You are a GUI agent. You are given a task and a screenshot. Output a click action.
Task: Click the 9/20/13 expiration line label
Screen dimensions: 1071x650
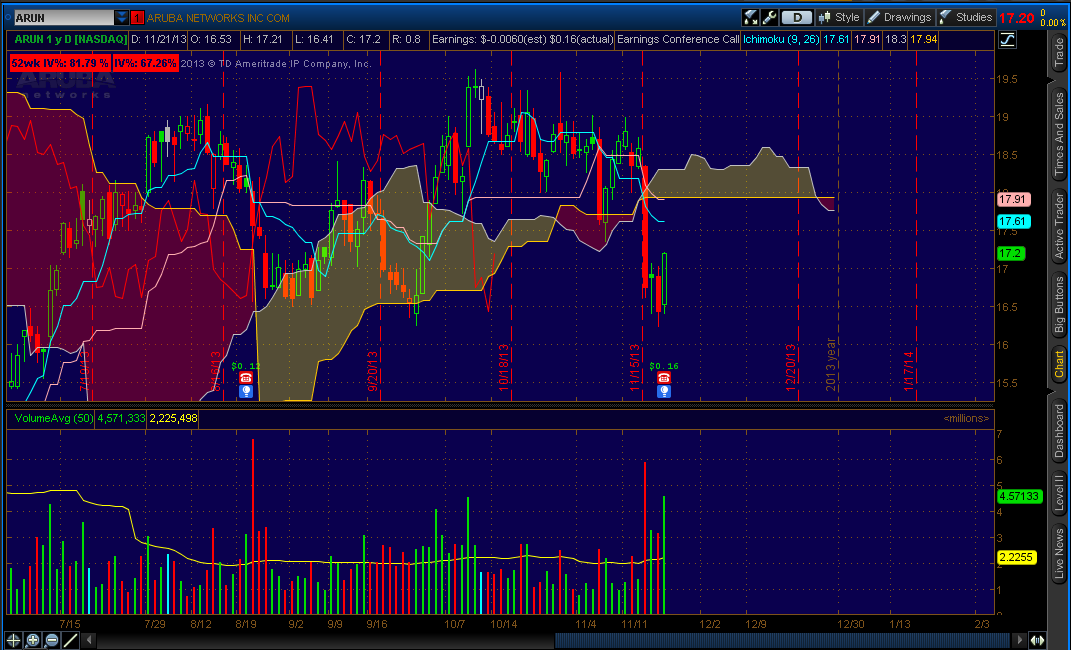[373, 370]
